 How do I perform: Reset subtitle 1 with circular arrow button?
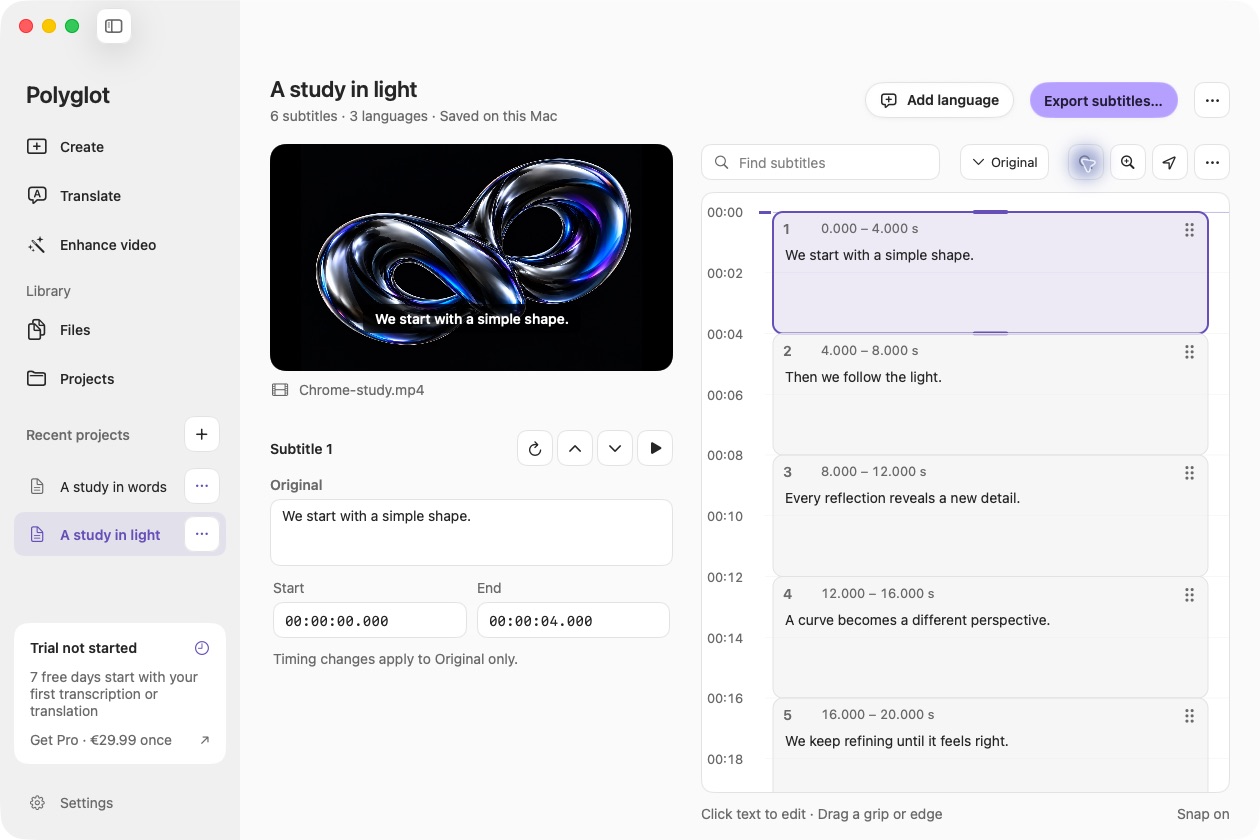click(535, 448)
